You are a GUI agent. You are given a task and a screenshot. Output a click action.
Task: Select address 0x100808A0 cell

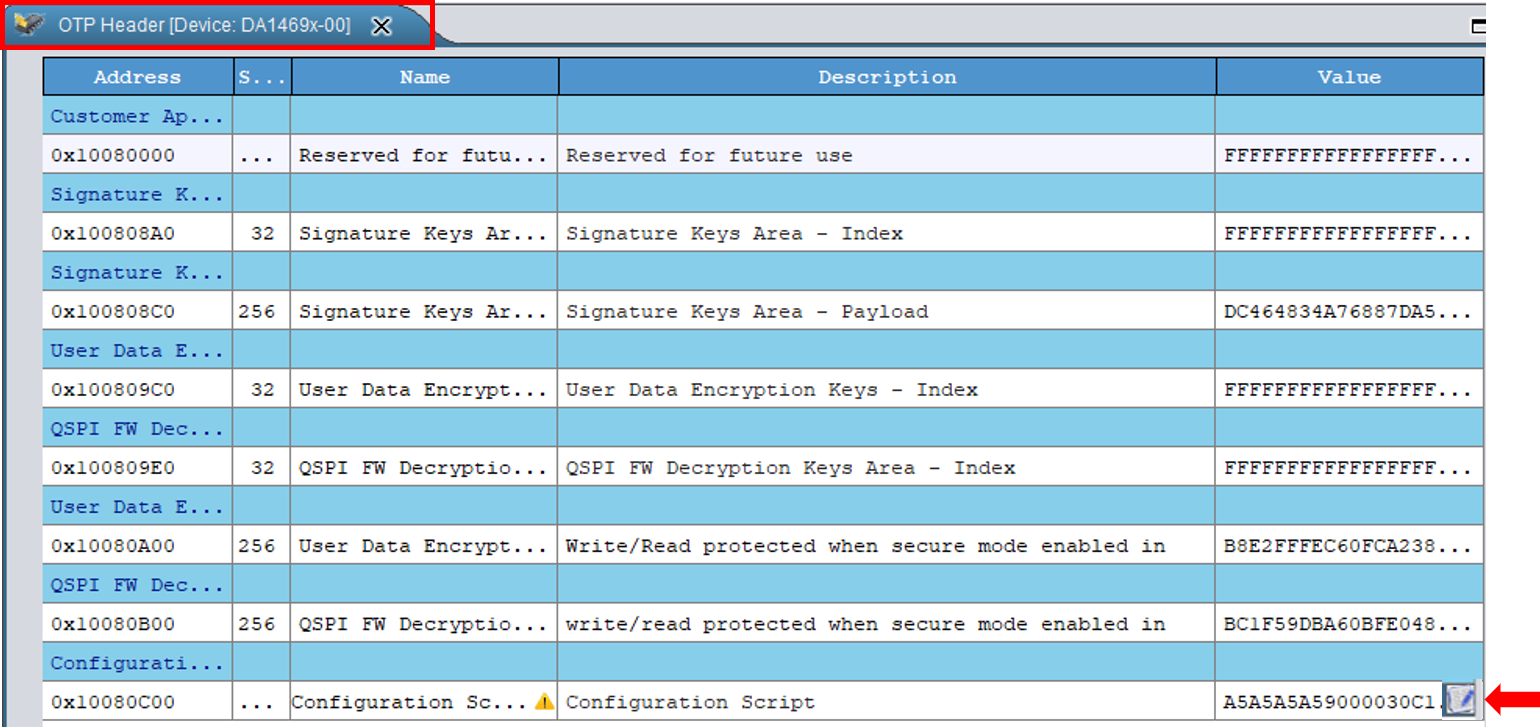[138, 233]
